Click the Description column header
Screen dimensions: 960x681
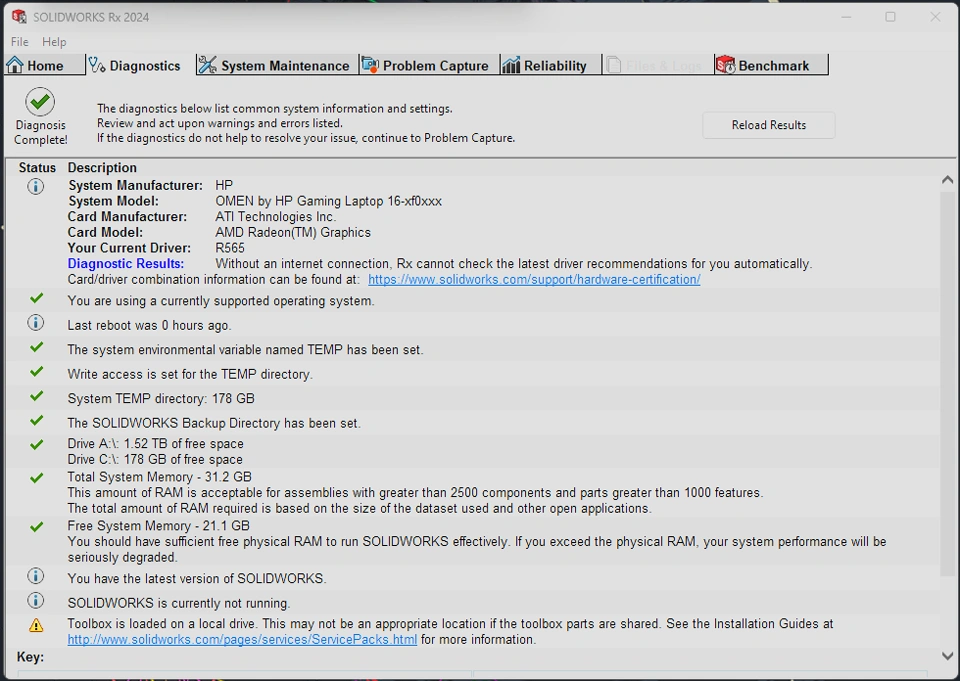coord(102,168)
